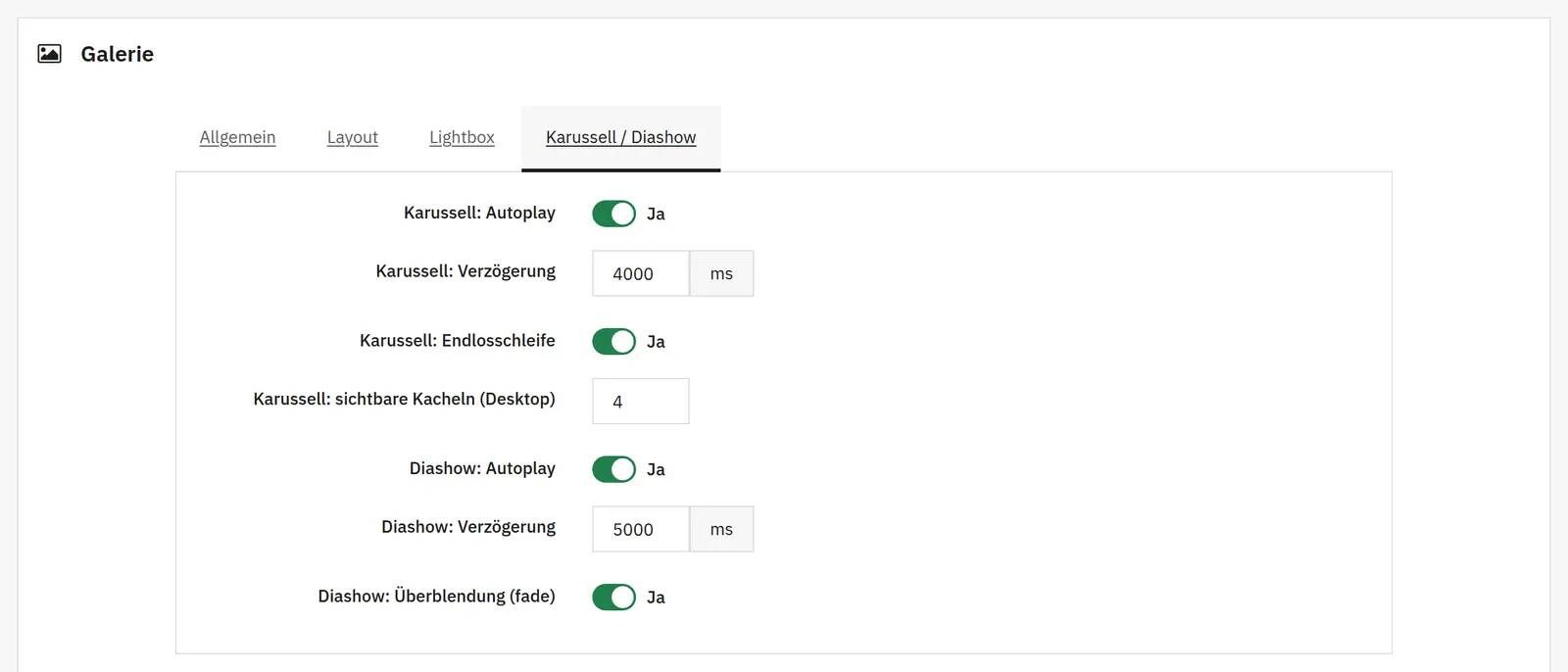Click the Diashow: Überblendung (fade) label
1568x672 pixels.
coord(437,596)
